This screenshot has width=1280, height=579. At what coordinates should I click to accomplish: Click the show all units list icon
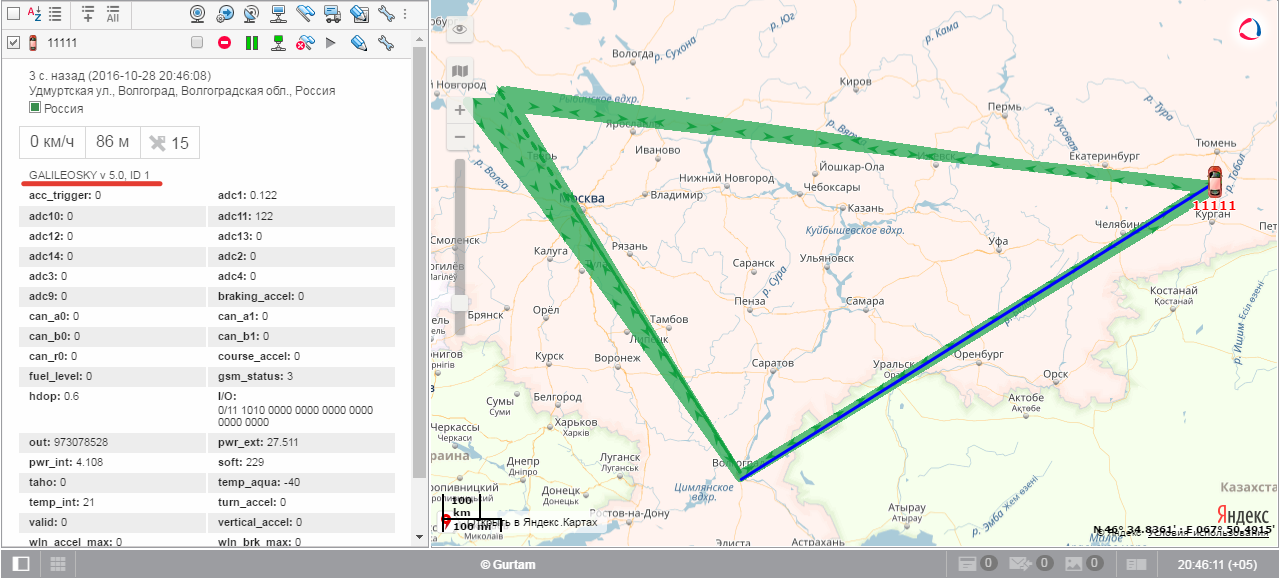[113, 14]
